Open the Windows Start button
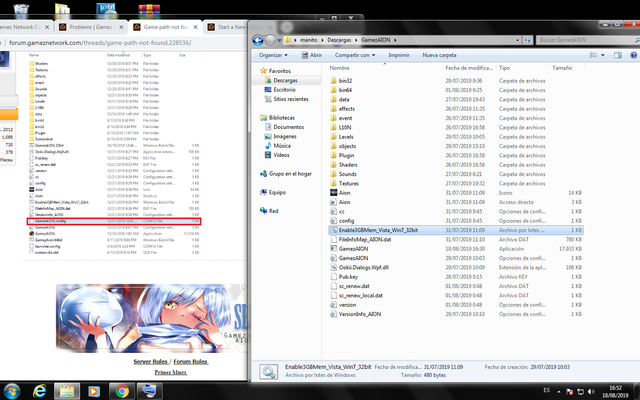This screenshot has height=400, width=640. (x=11, y=391)
